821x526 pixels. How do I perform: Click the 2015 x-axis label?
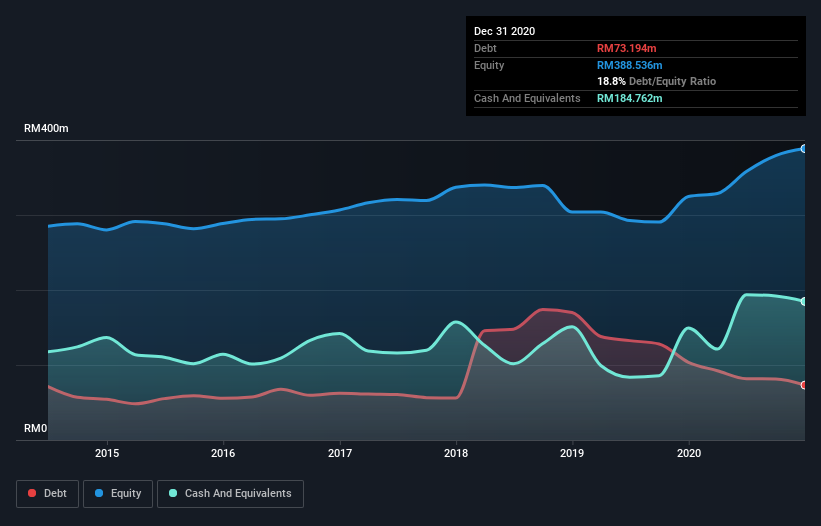(x=107, y=453)
